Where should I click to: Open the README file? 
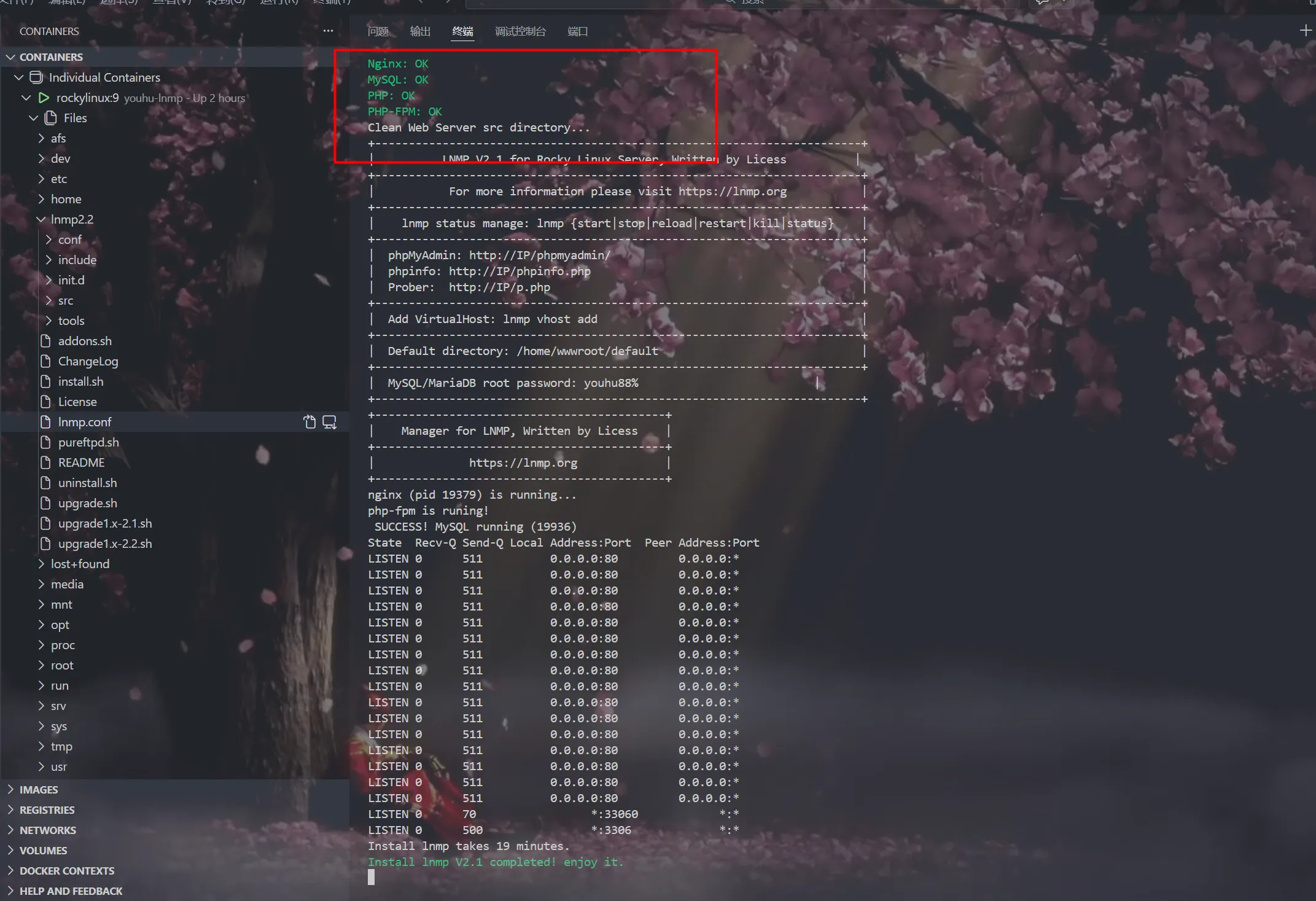coord(81,462)
